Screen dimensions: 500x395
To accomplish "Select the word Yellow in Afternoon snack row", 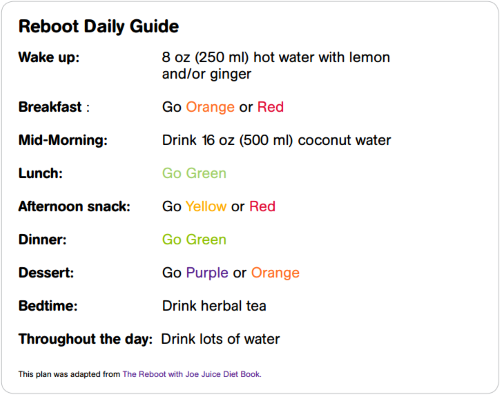I will [x=206, y=206].
